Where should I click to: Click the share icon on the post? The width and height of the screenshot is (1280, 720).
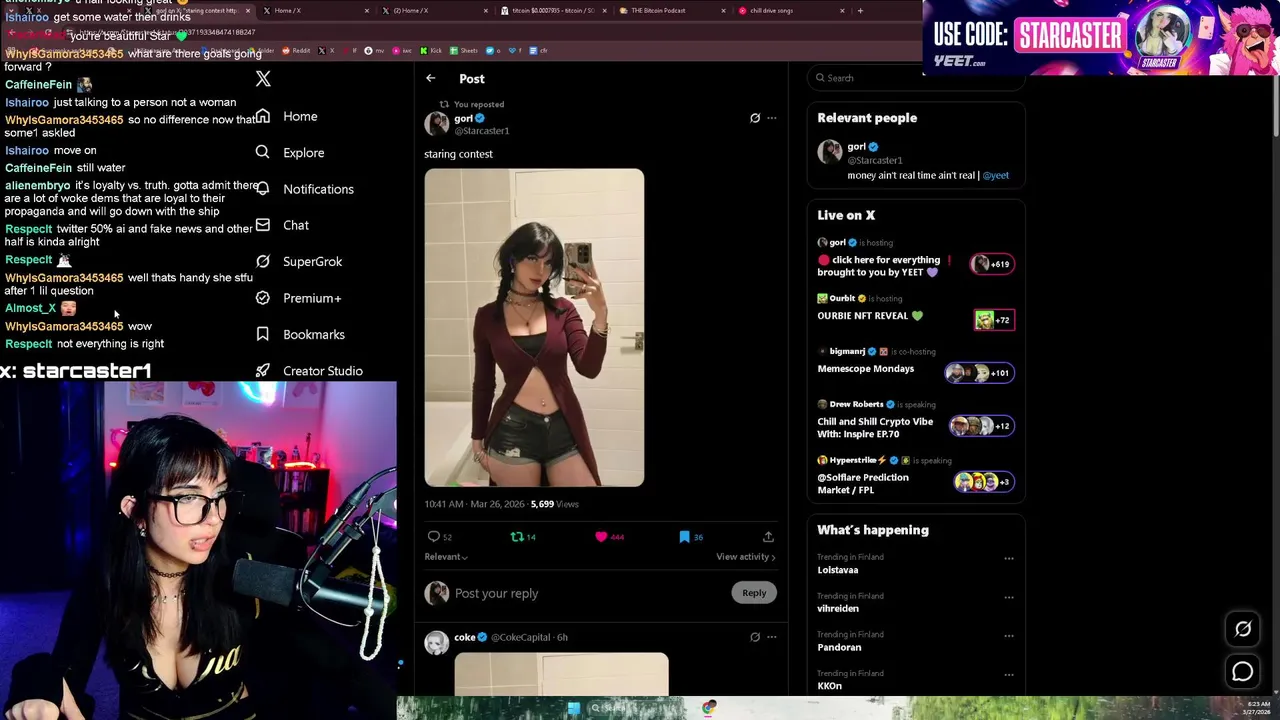pyautogui.click(x=768, y=537)
